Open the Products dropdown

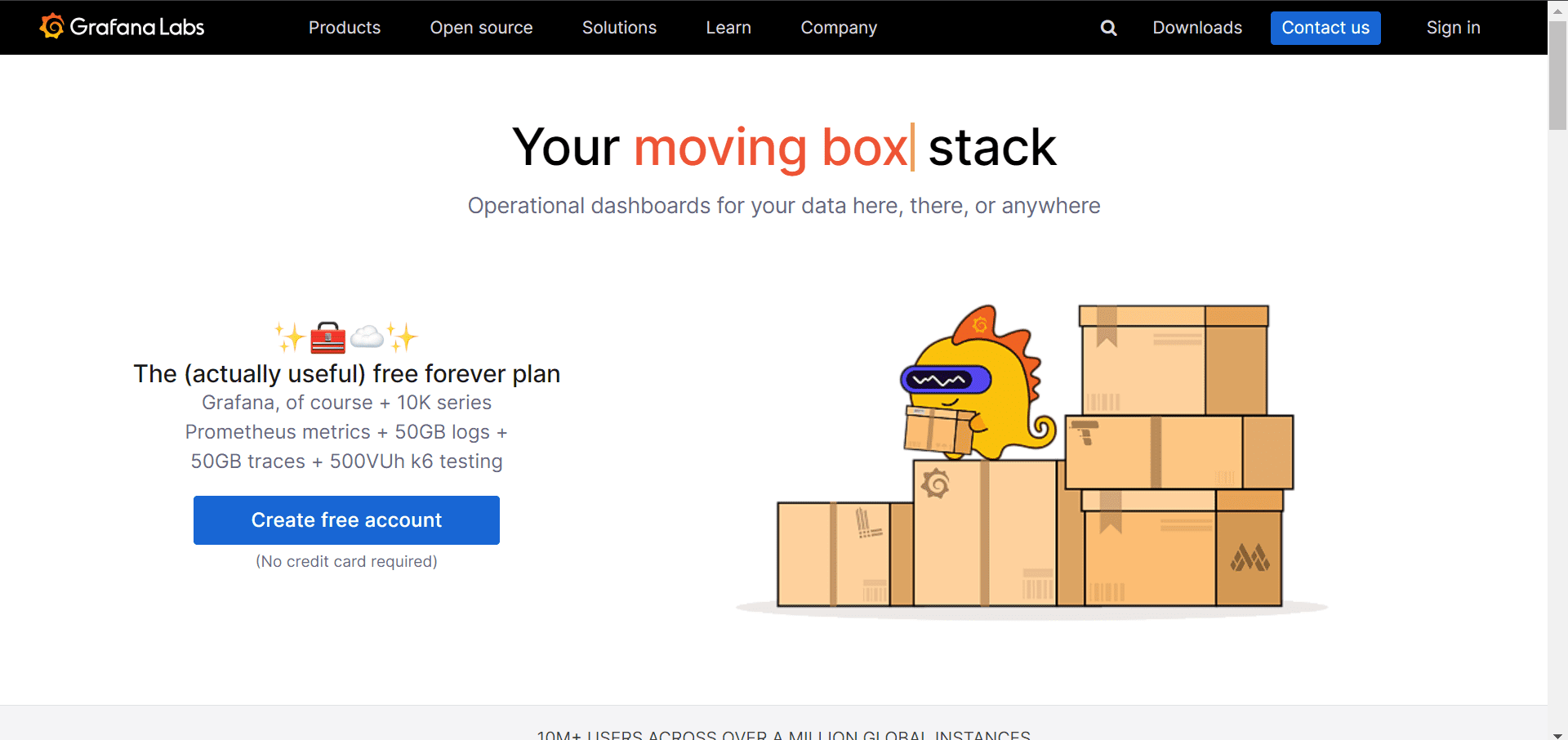(344, 27)
